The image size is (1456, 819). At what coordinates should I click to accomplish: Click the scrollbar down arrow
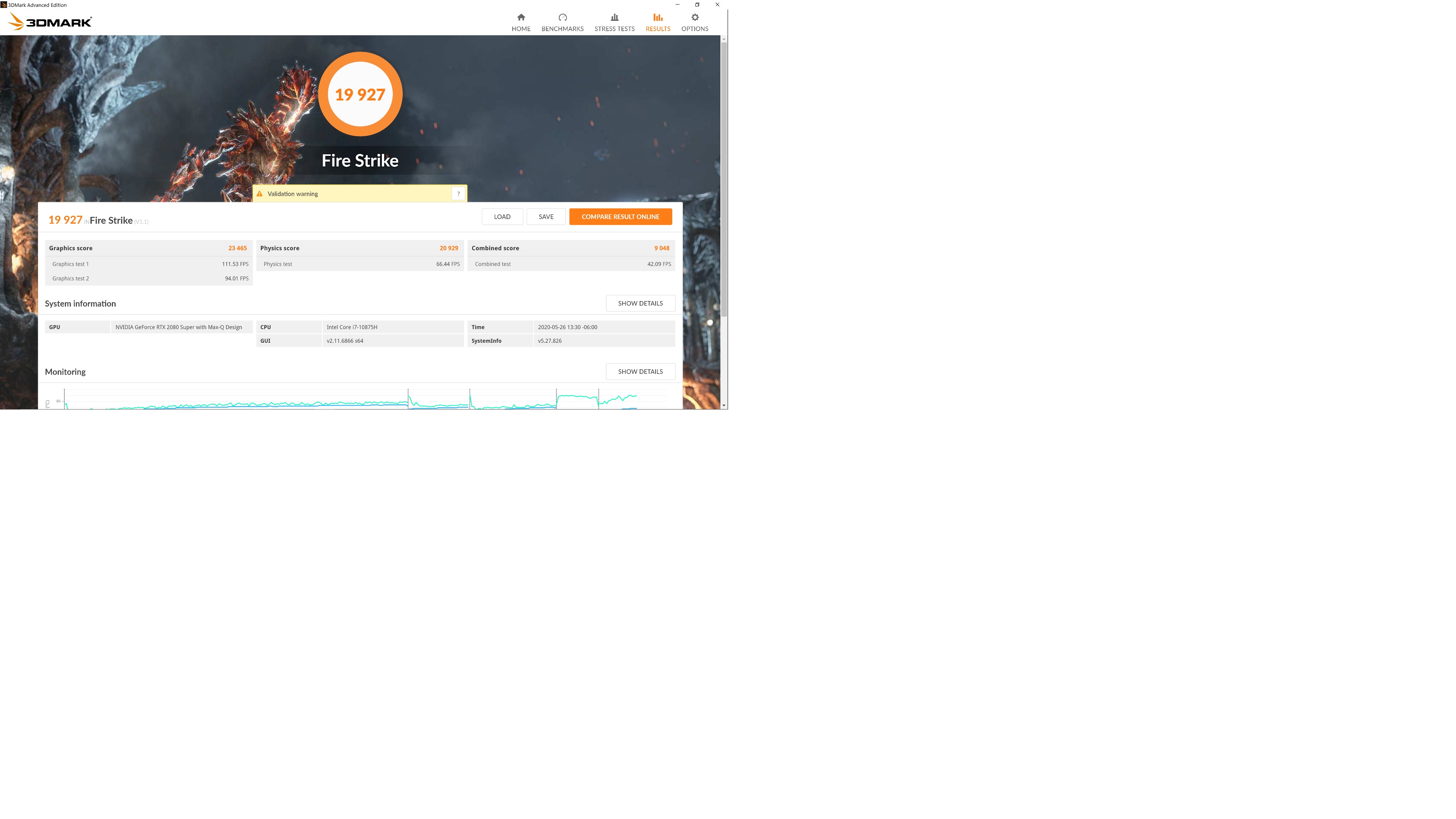pos(724,405)
